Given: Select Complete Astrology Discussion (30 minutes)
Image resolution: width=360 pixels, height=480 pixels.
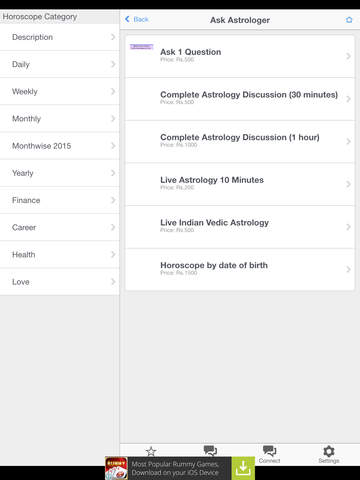Looking at the screenshot, I should [240, 99].
